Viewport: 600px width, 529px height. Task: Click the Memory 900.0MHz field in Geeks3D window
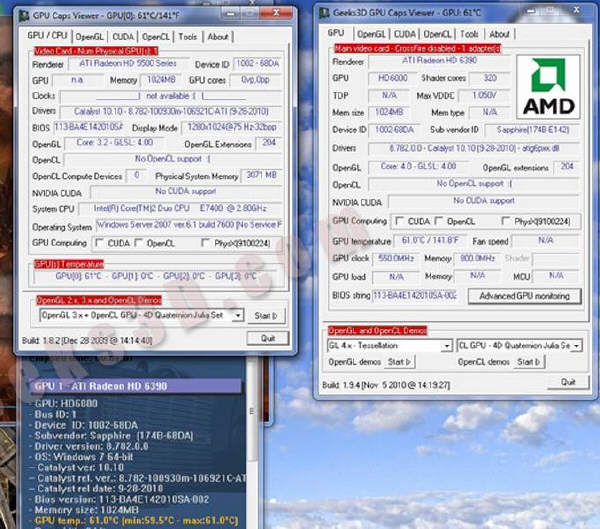[x=477, y=259]
